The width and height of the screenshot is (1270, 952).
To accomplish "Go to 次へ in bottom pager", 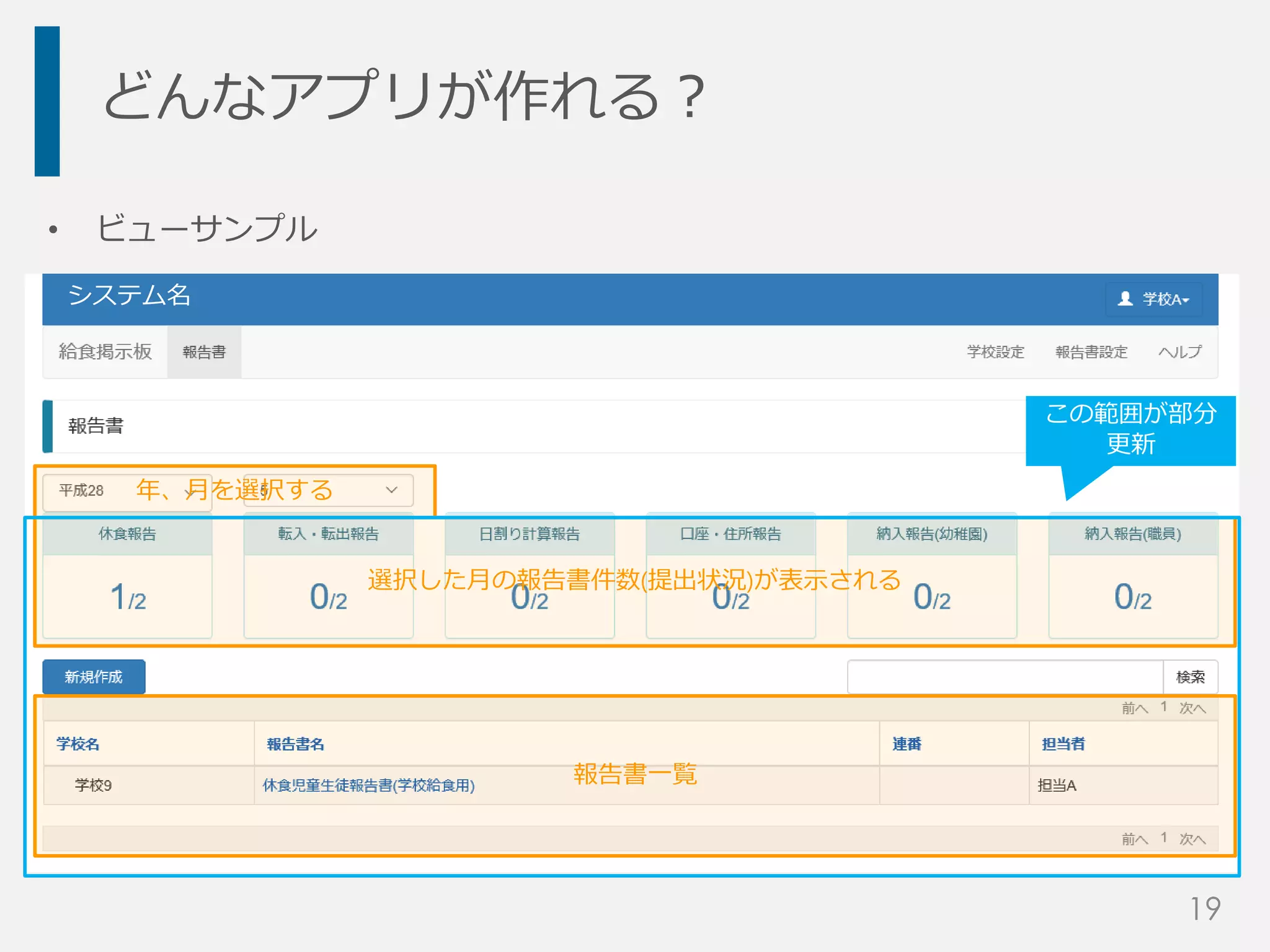I will pos(1192,839).
